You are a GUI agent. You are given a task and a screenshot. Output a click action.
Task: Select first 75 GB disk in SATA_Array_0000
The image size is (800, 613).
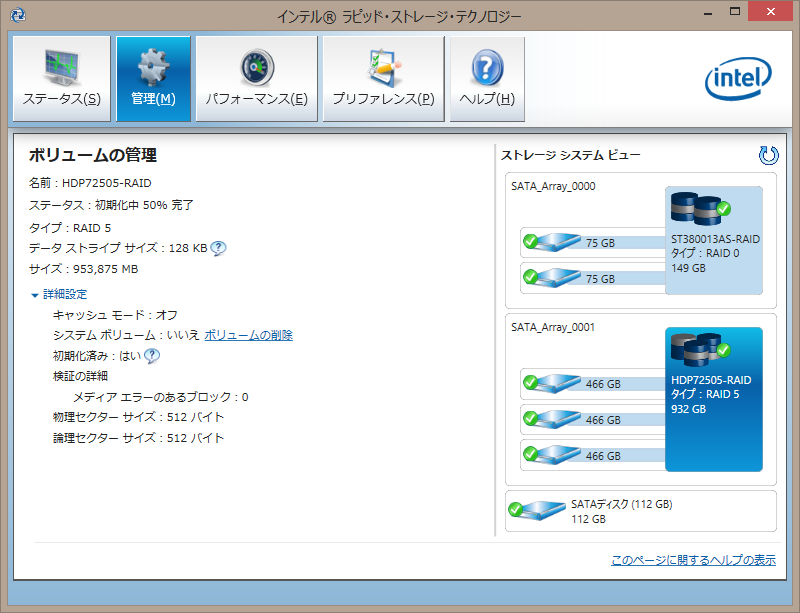click(x=551, y=242)
